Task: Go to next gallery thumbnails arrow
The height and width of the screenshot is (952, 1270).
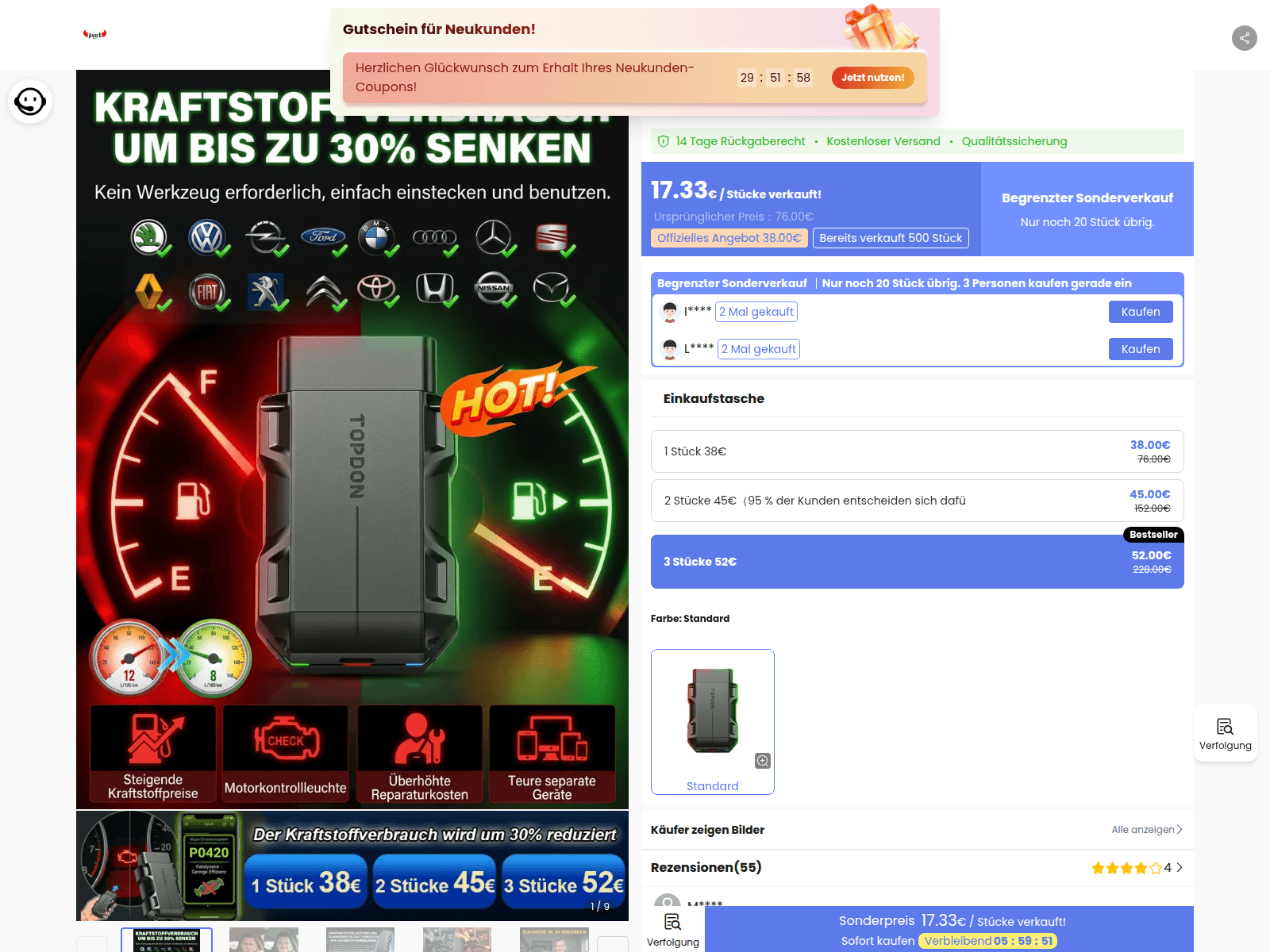Action: (613, 944)
